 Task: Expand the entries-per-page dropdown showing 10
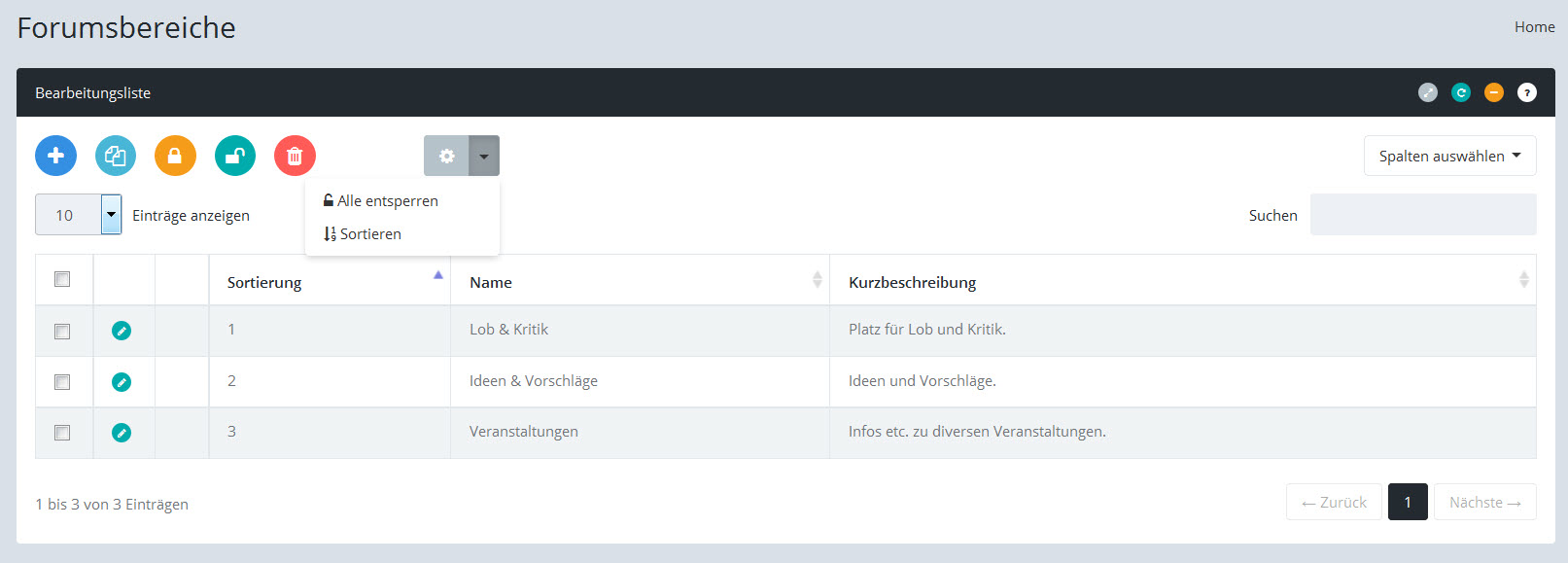pyautogui.click(x=111, y=215)
